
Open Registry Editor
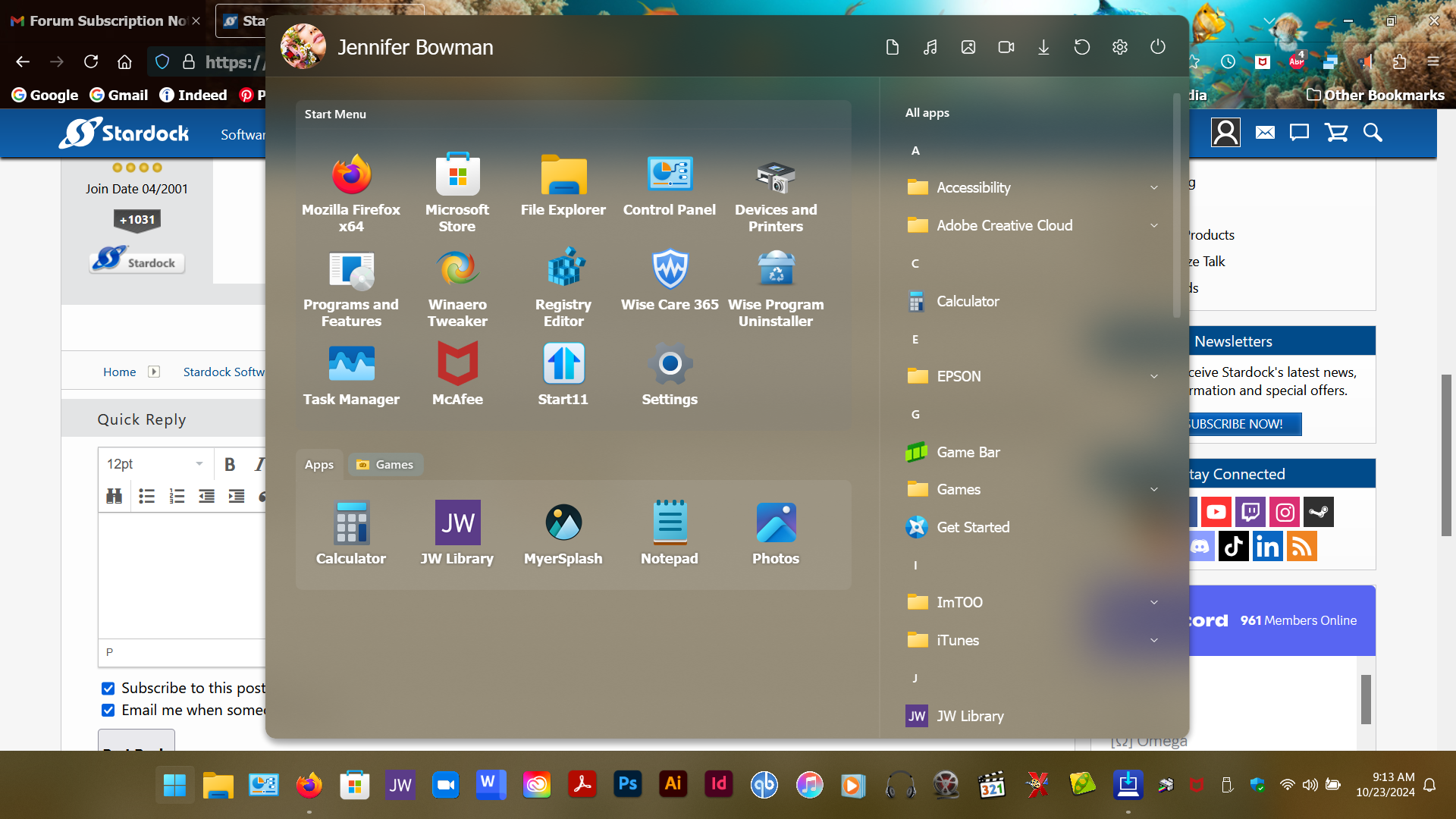pyautogui.click(x=563, y=288)
